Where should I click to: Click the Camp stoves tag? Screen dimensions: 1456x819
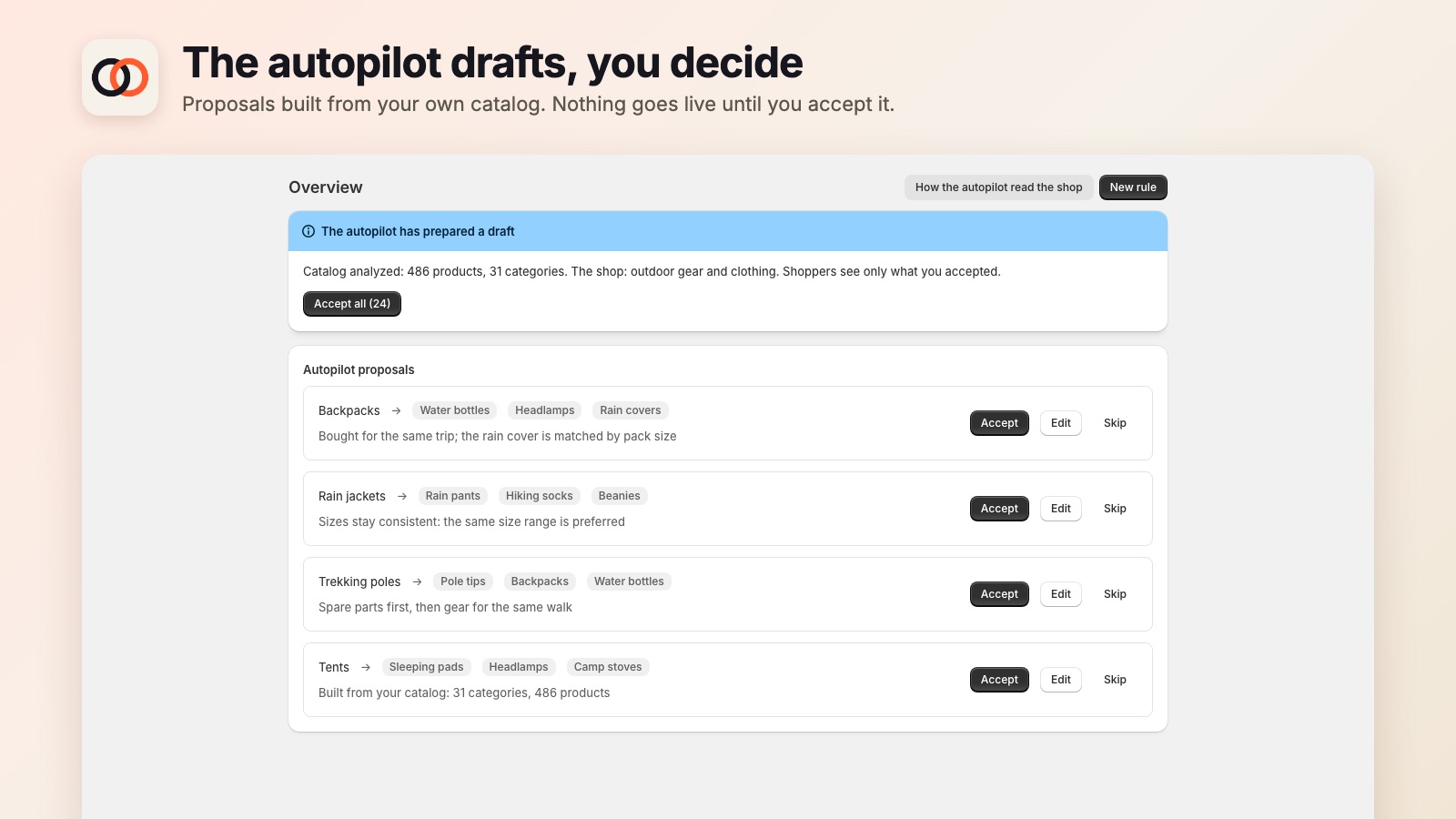pyautogui.click(x=608, y=667)
